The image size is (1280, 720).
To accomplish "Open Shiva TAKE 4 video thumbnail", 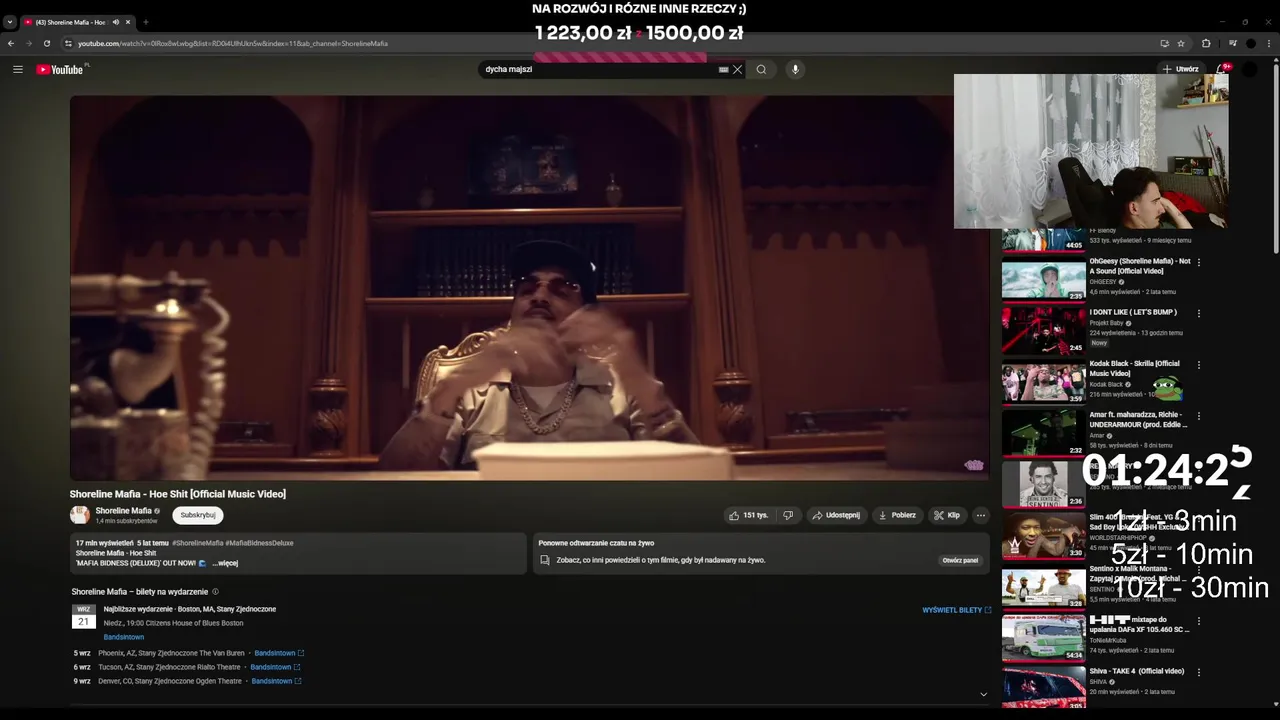I will click(1043, 688).
